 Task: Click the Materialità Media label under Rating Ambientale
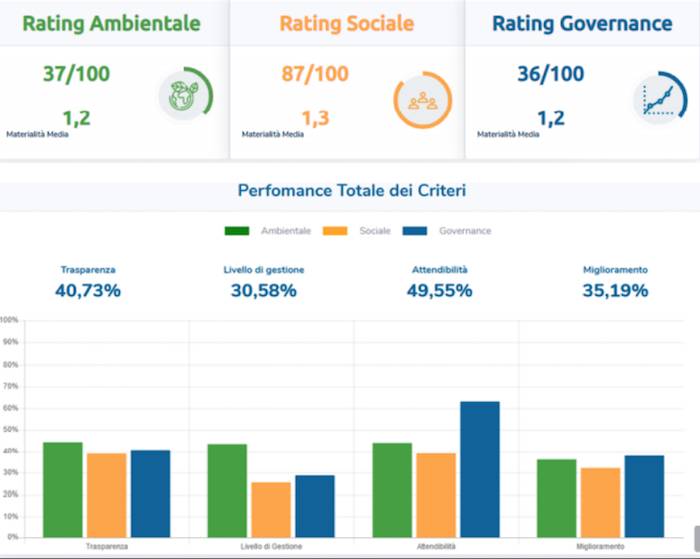tap(37, 134)
